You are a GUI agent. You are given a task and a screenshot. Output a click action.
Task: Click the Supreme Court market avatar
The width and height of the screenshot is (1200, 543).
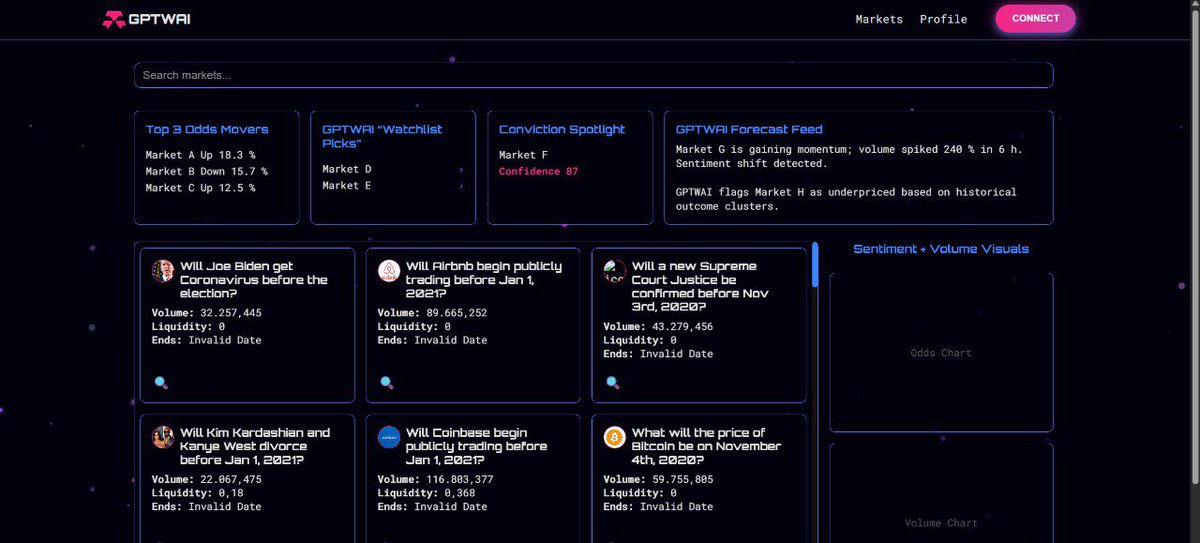tap(615, 271)
